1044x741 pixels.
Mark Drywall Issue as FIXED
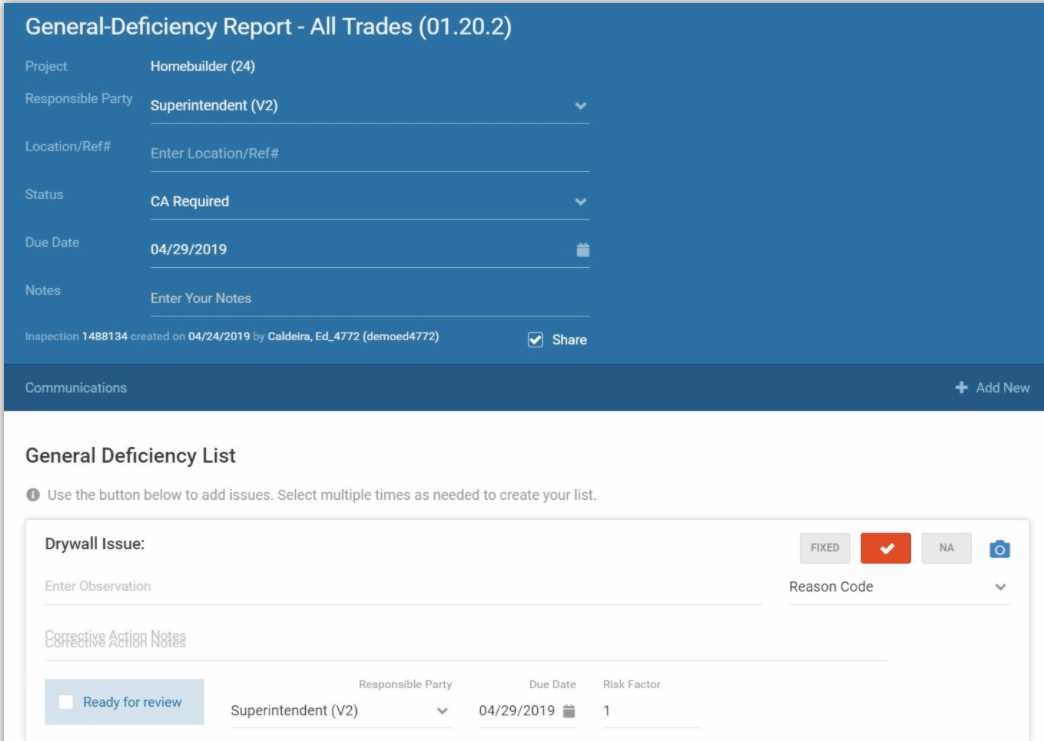tap(825, 548)
